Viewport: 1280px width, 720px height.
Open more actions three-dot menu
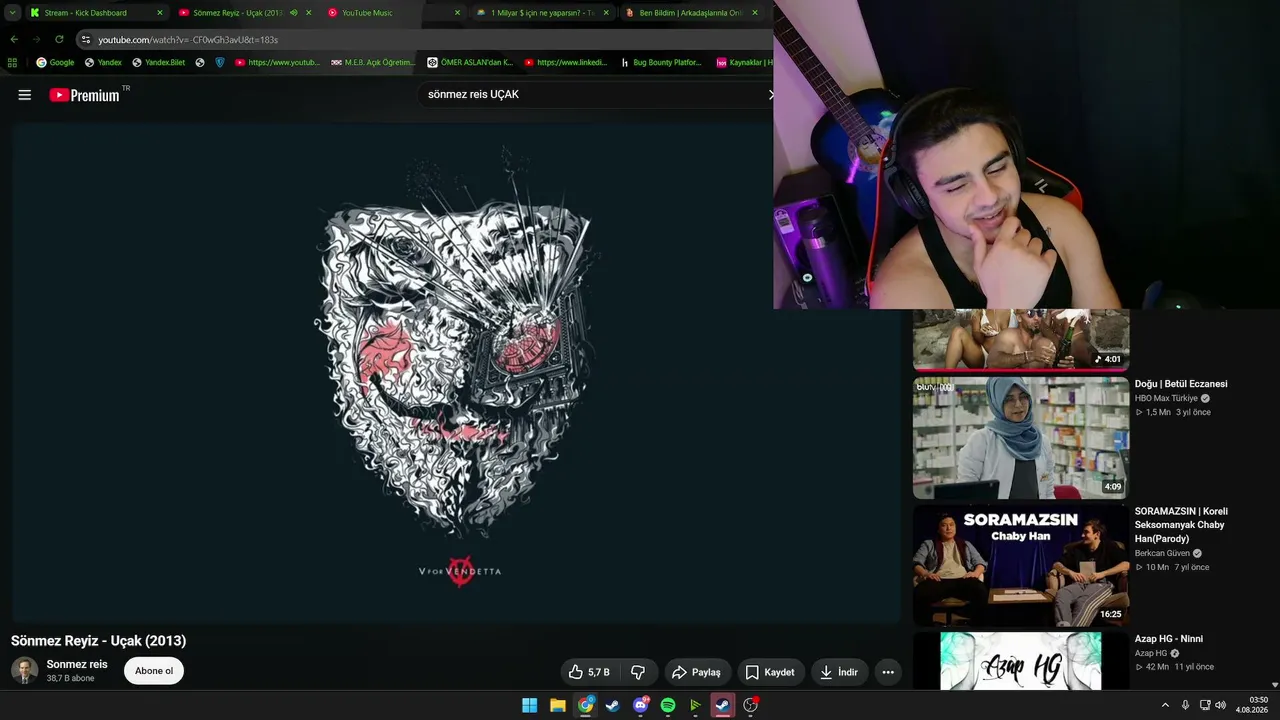point(888,672)
